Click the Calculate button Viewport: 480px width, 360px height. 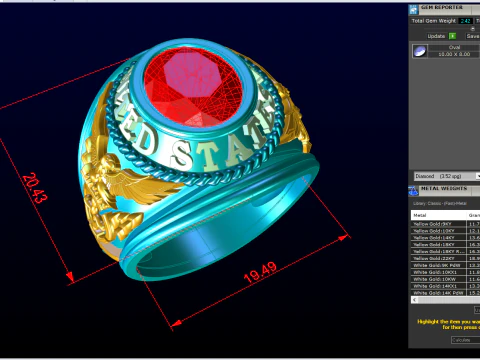(x=466, y=340)
